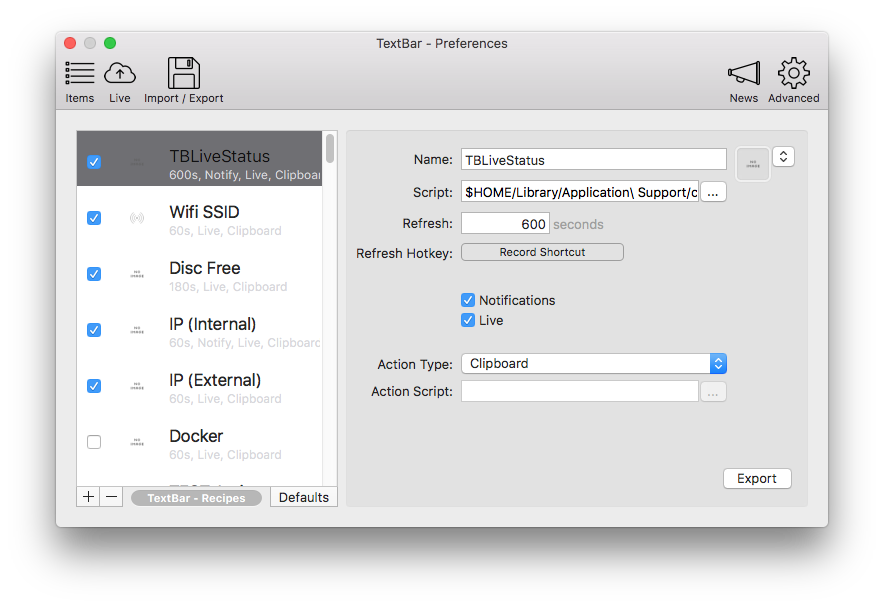Disable the TBLiveStatus item checkbox
884x607 pixels.
point(94,162)
